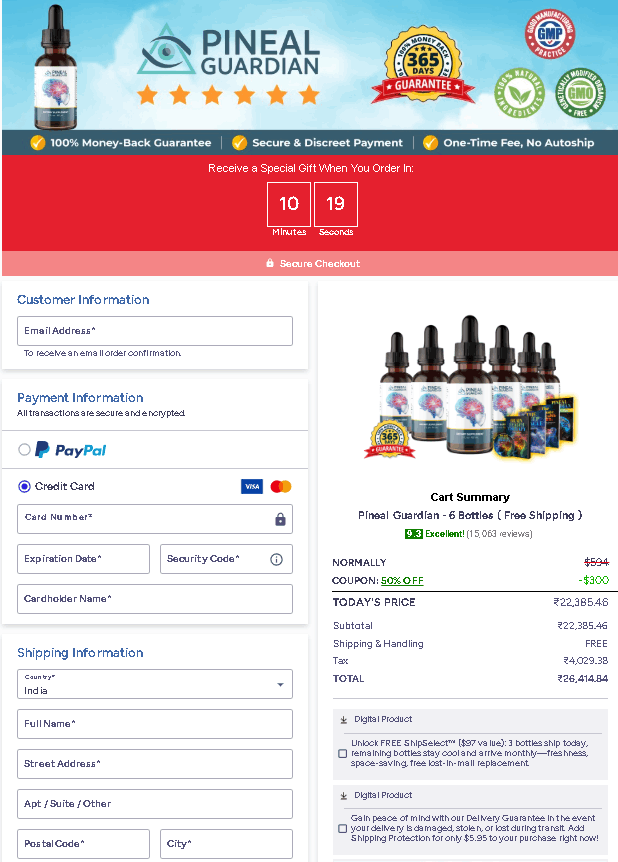Viewport: 618px width, 862px height.
Task: Check the Shipping Protection add-on box
Action: click(343, 828)
